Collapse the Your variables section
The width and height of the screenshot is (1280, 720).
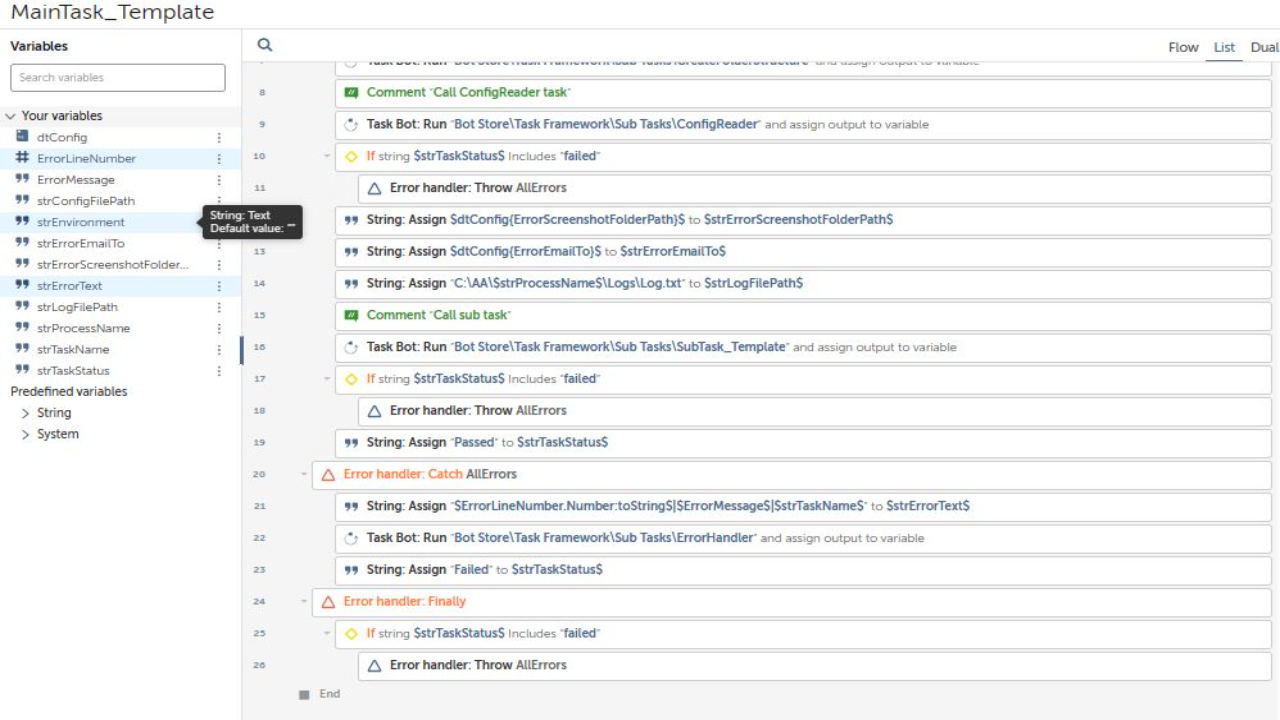point(11,116)
